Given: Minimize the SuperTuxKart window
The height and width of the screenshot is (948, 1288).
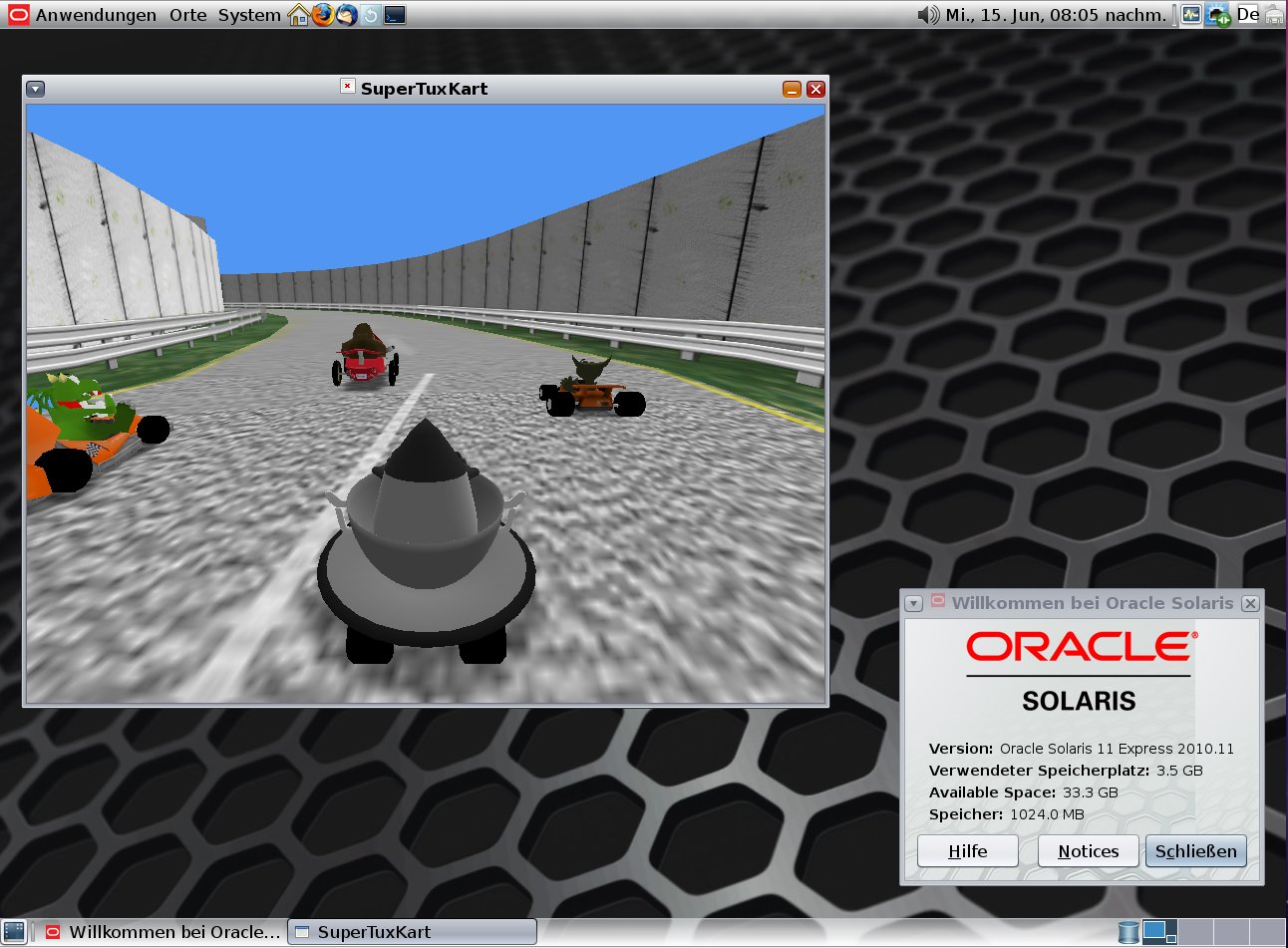Looking at the screenshot, I should 792,89.
